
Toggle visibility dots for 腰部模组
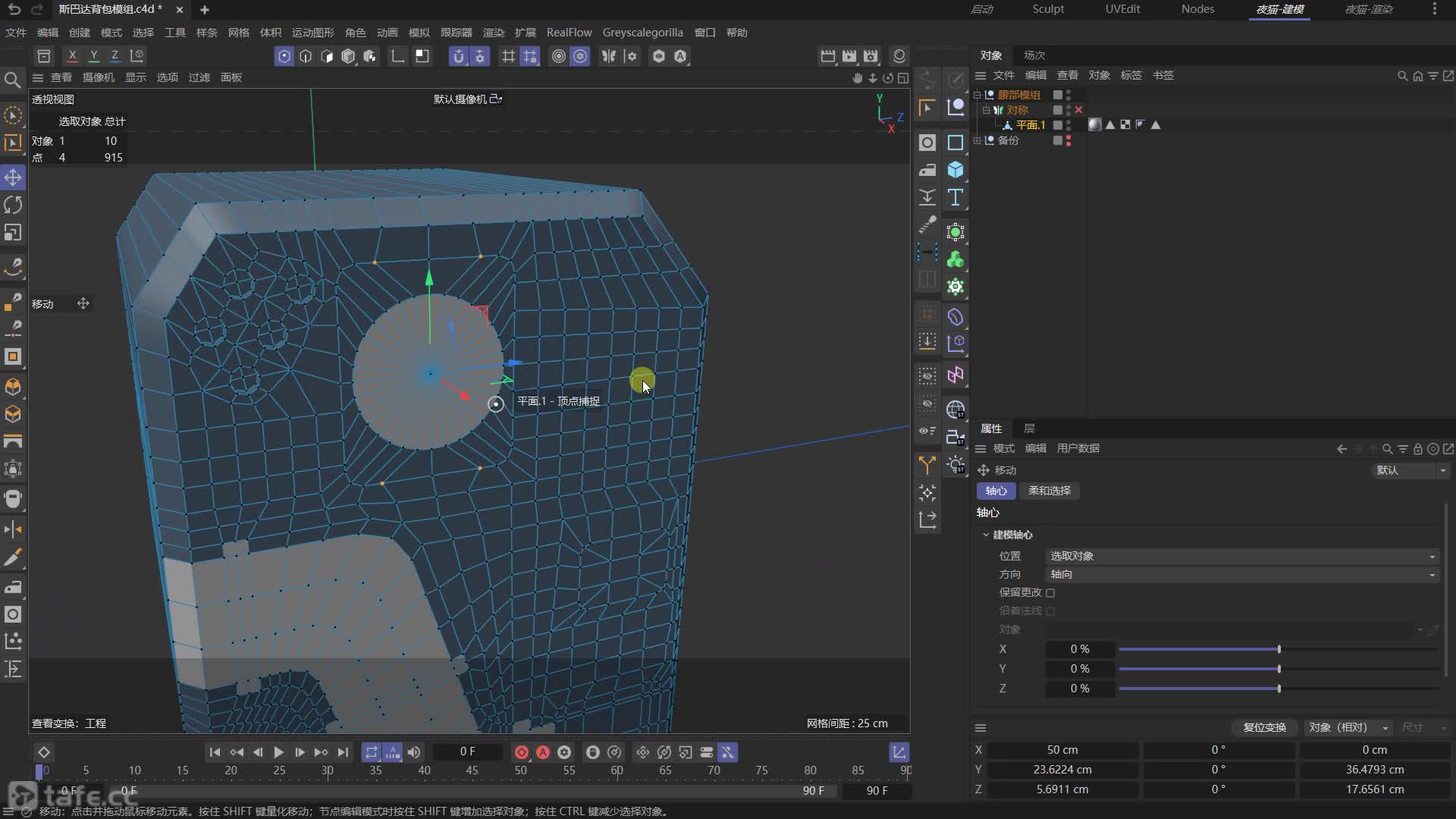(x=1068, y=95)
